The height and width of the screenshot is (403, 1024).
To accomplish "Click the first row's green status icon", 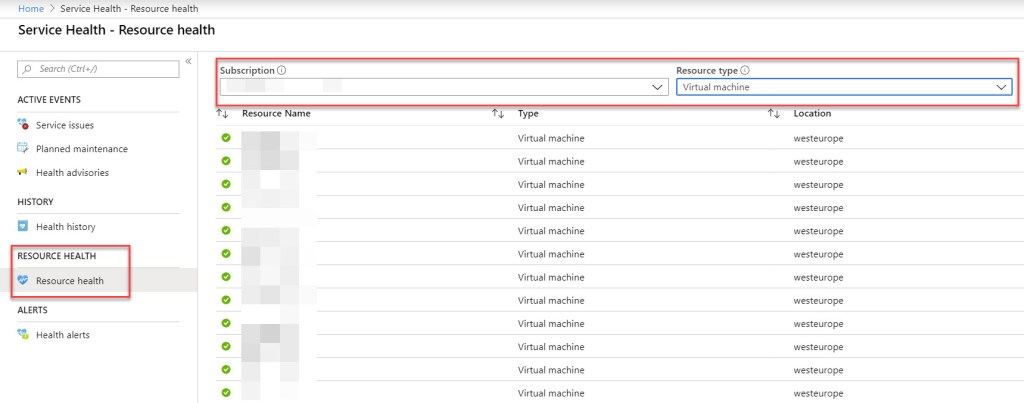I will click(226, 138).
